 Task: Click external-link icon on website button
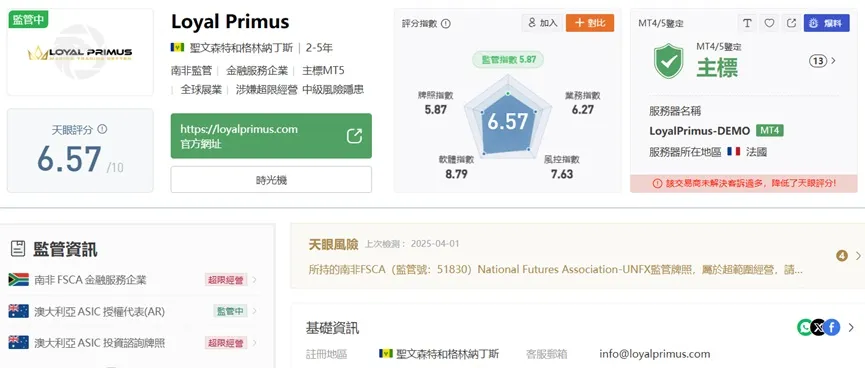[354, 136]
